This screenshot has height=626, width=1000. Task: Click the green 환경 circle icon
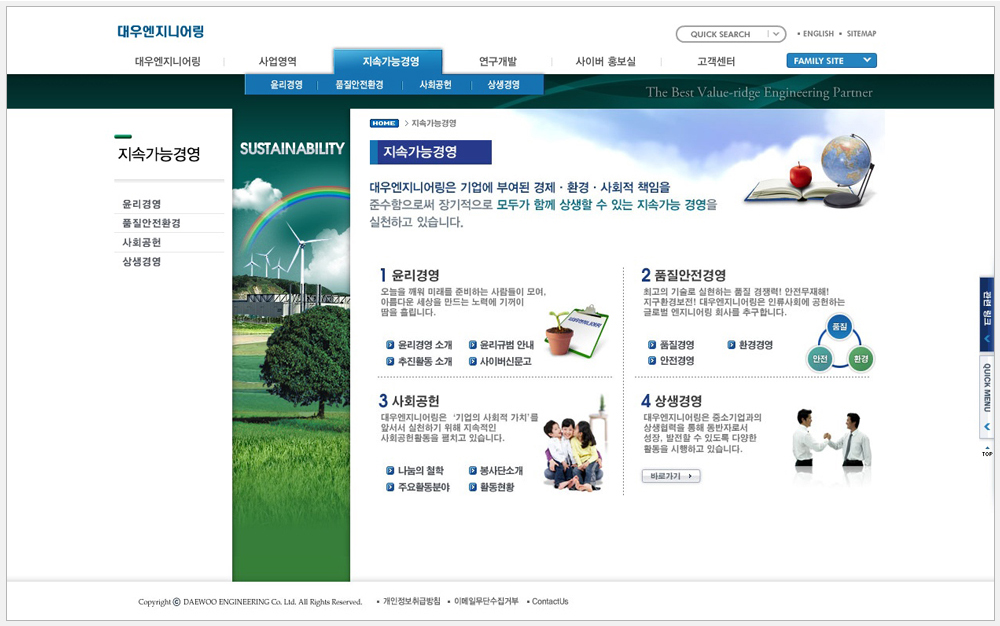pyautogui.click(x=860, y=358)
